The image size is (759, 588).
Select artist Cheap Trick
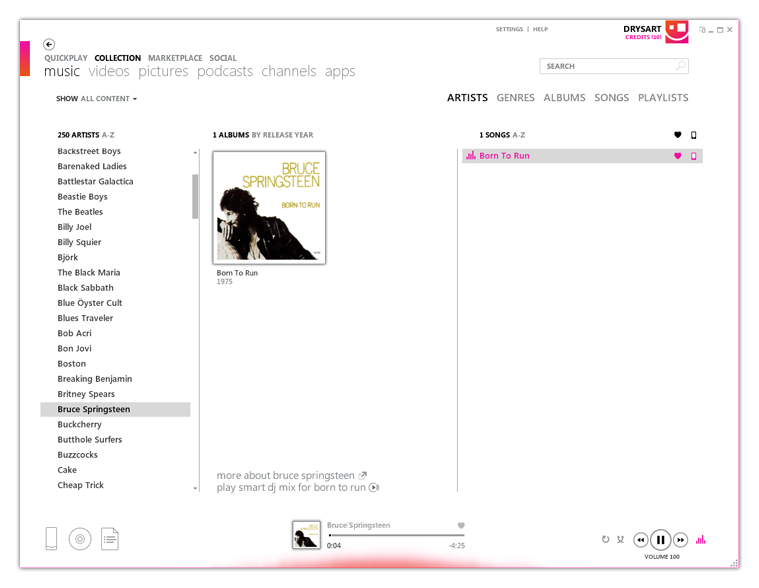pyautogui.click(x=81, y=485)
